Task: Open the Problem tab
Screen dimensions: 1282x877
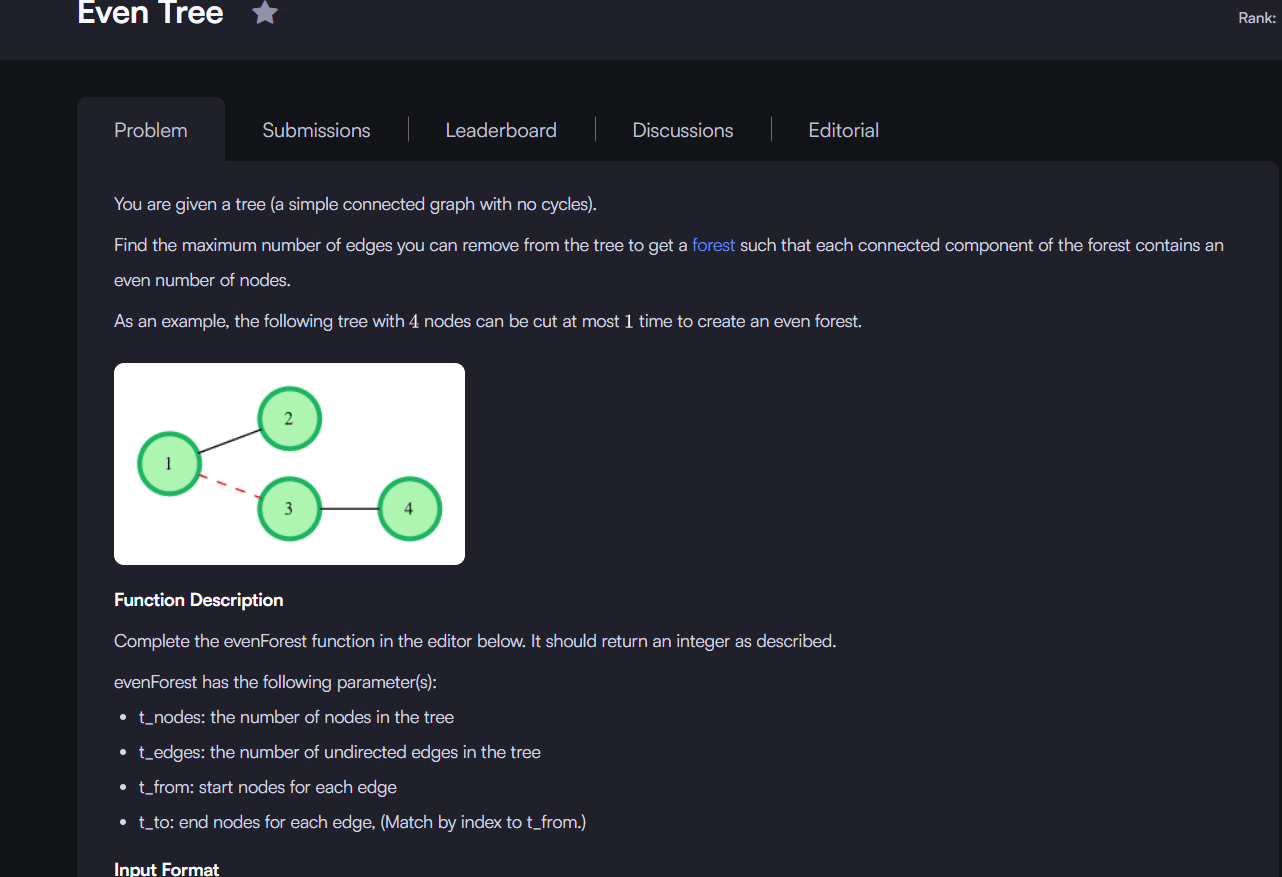Action: pos(151,130)
